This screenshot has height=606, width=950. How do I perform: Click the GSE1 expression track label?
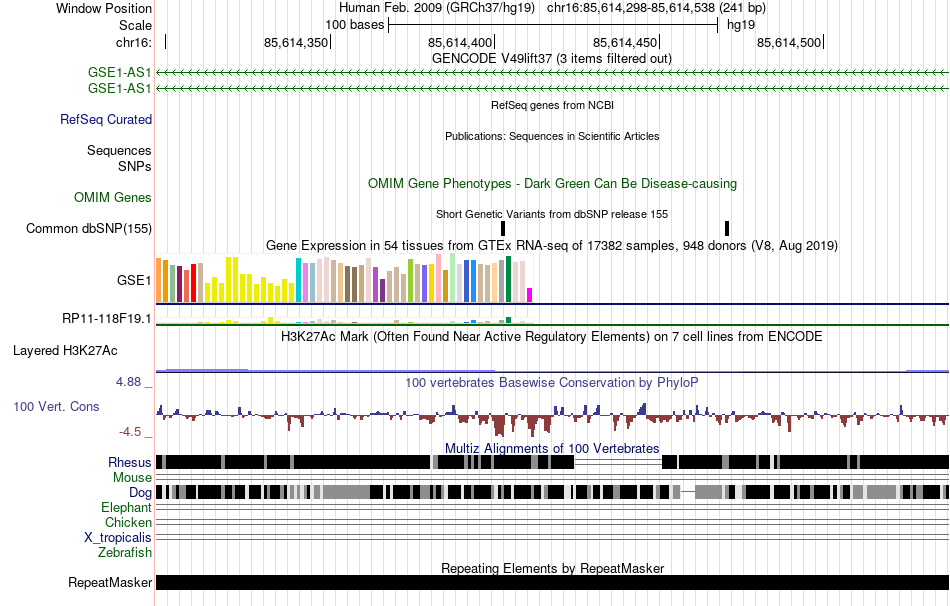[134, 281]
